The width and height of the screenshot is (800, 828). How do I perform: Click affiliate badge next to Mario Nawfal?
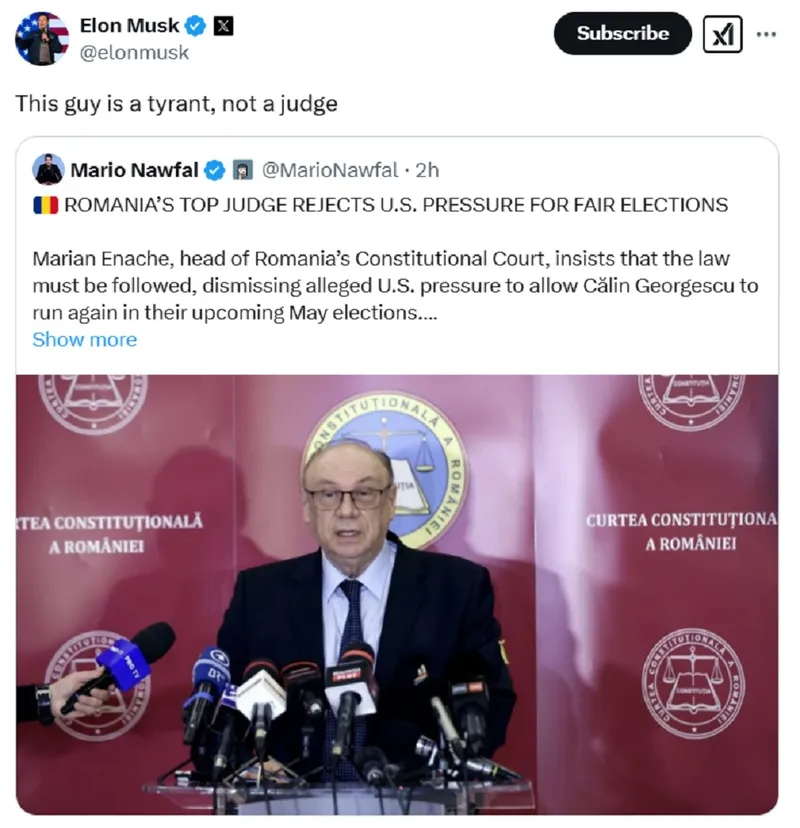click(x=243, y=170)
